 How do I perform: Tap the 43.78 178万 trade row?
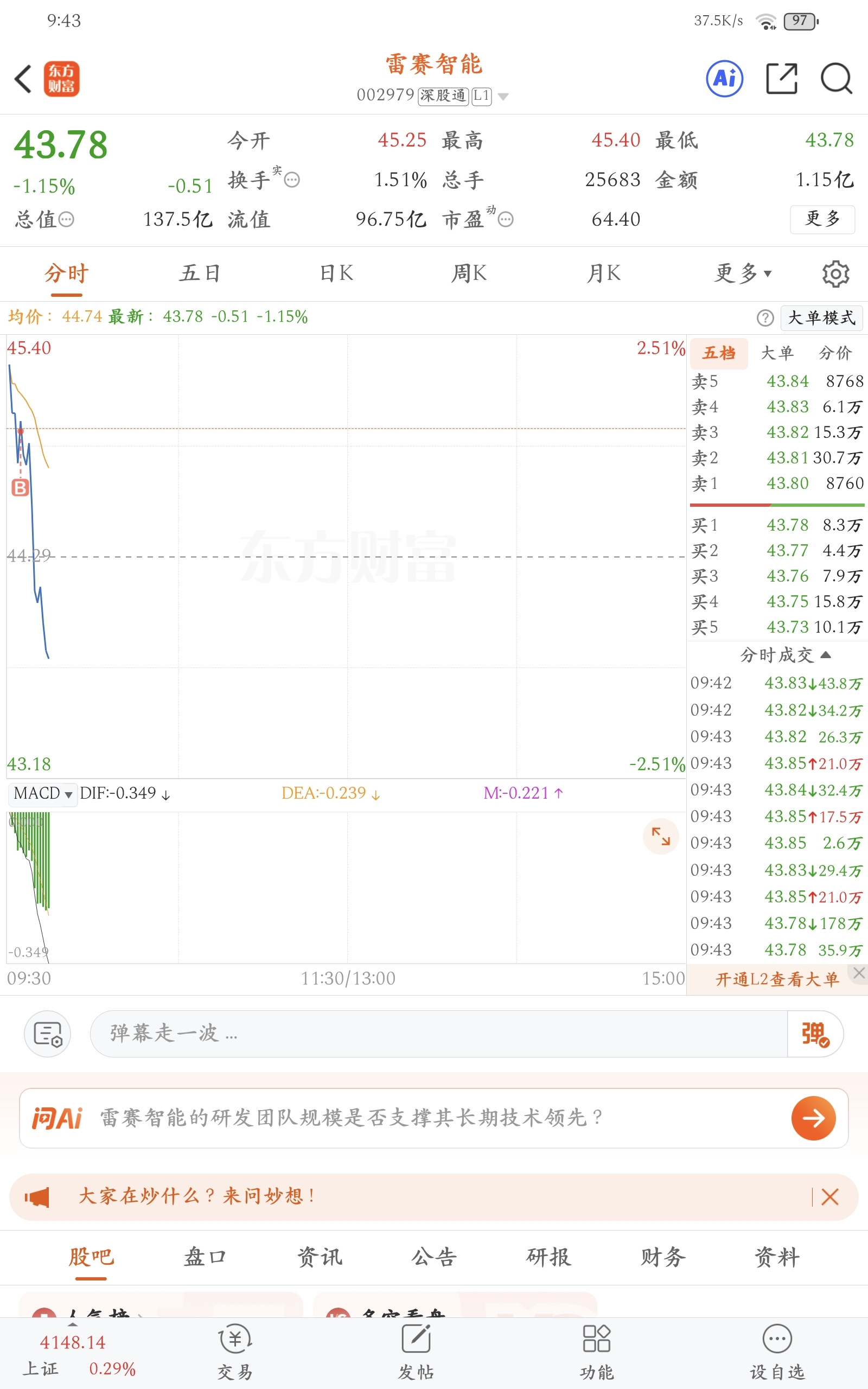coord(777,923)
